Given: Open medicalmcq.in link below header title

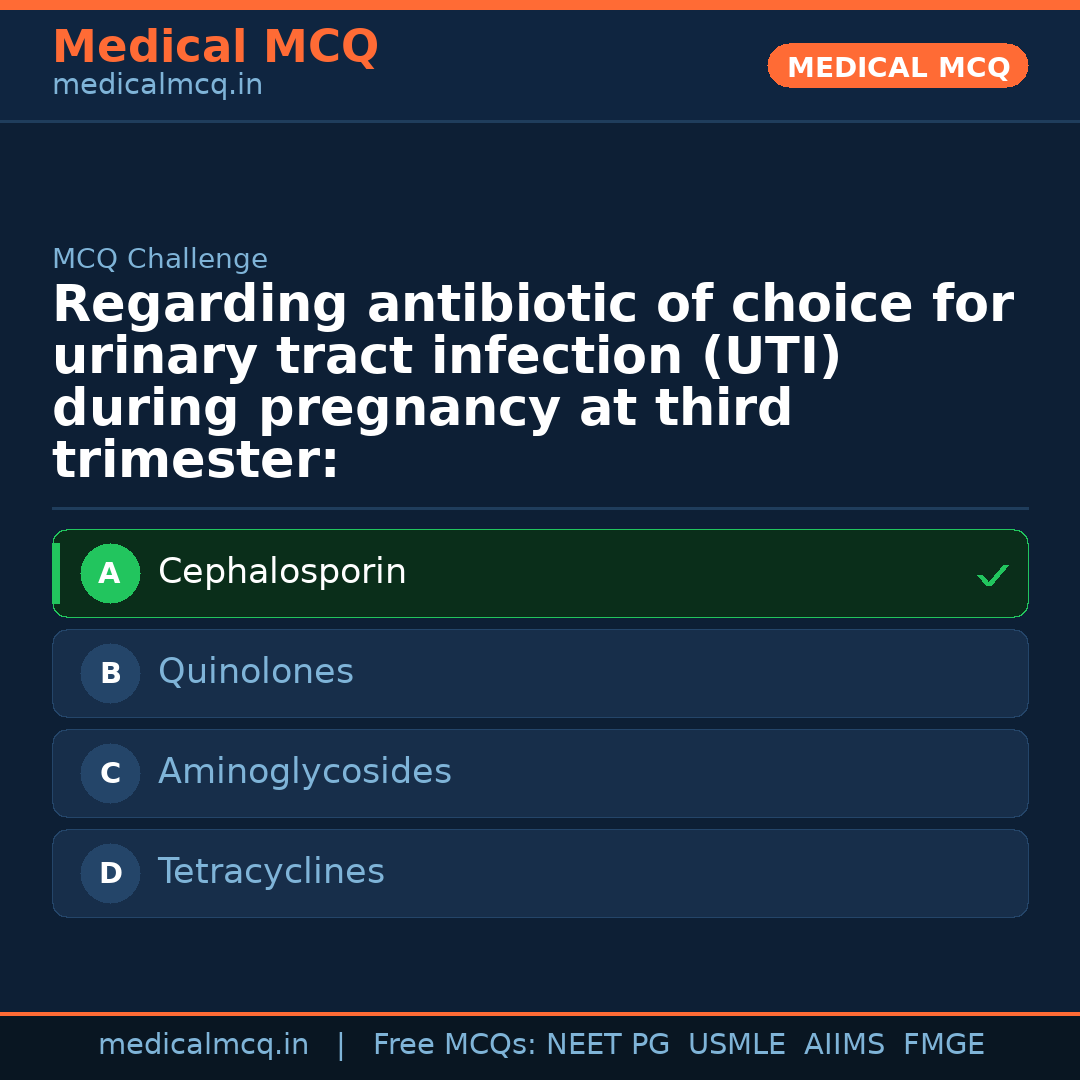Looking at the screenshot, I should (x=157, y=86).
